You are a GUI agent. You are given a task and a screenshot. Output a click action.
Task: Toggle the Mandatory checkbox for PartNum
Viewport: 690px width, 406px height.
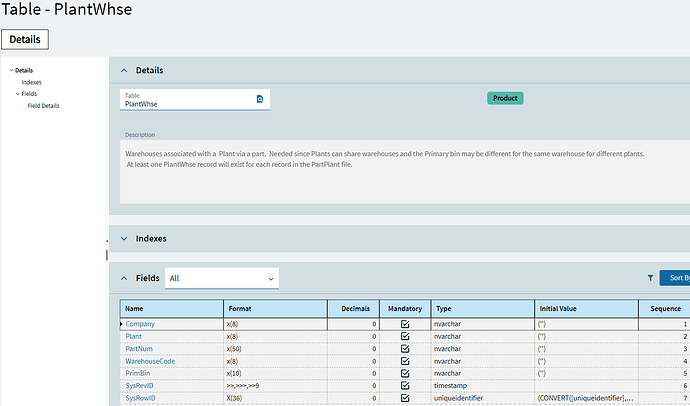(405, 348)
